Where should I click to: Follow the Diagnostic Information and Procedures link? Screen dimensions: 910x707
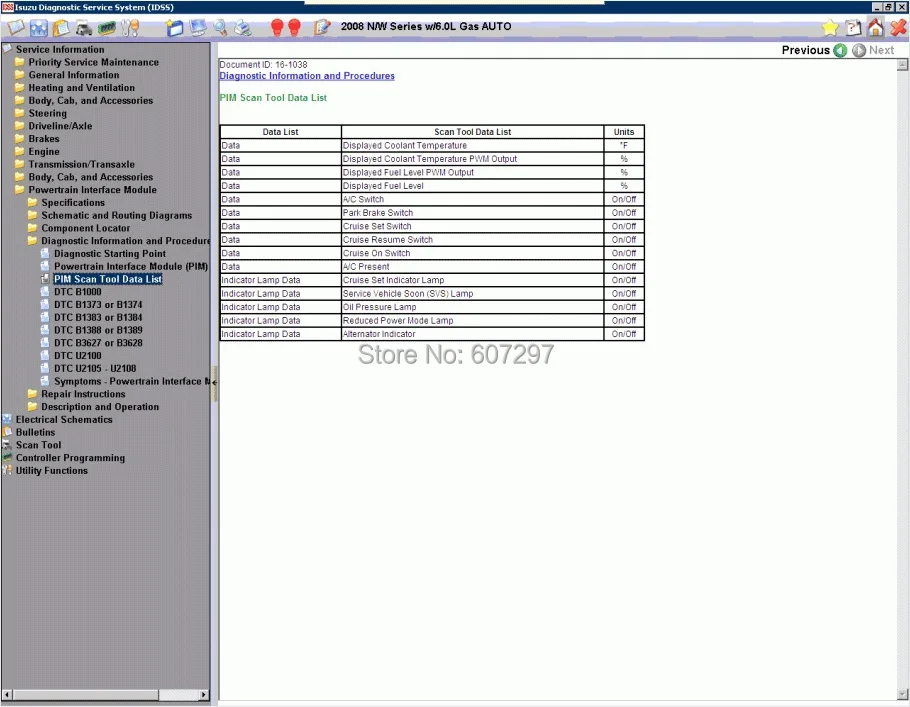tap(307, 76)
